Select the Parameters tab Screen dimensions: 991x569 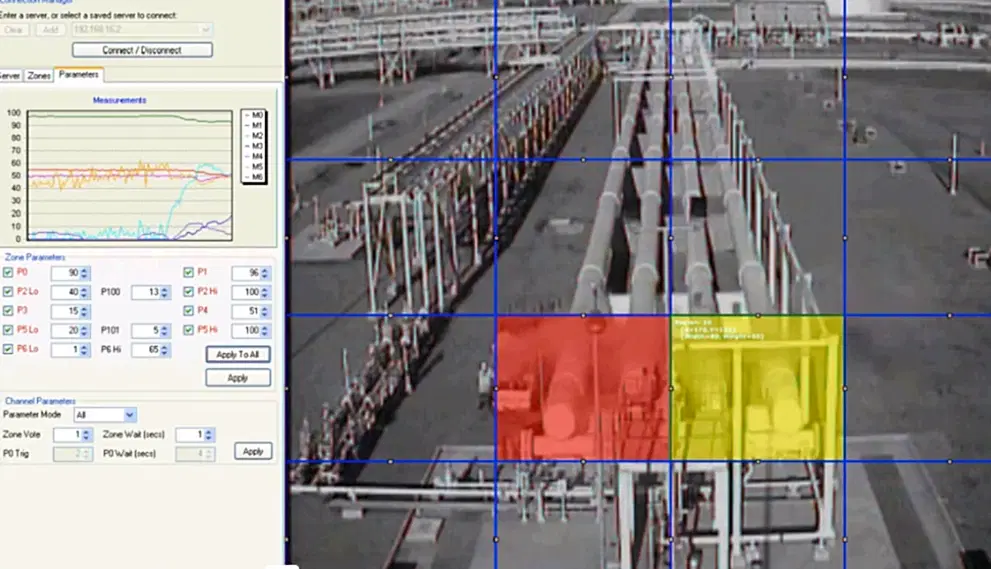[x=78, y=75]
